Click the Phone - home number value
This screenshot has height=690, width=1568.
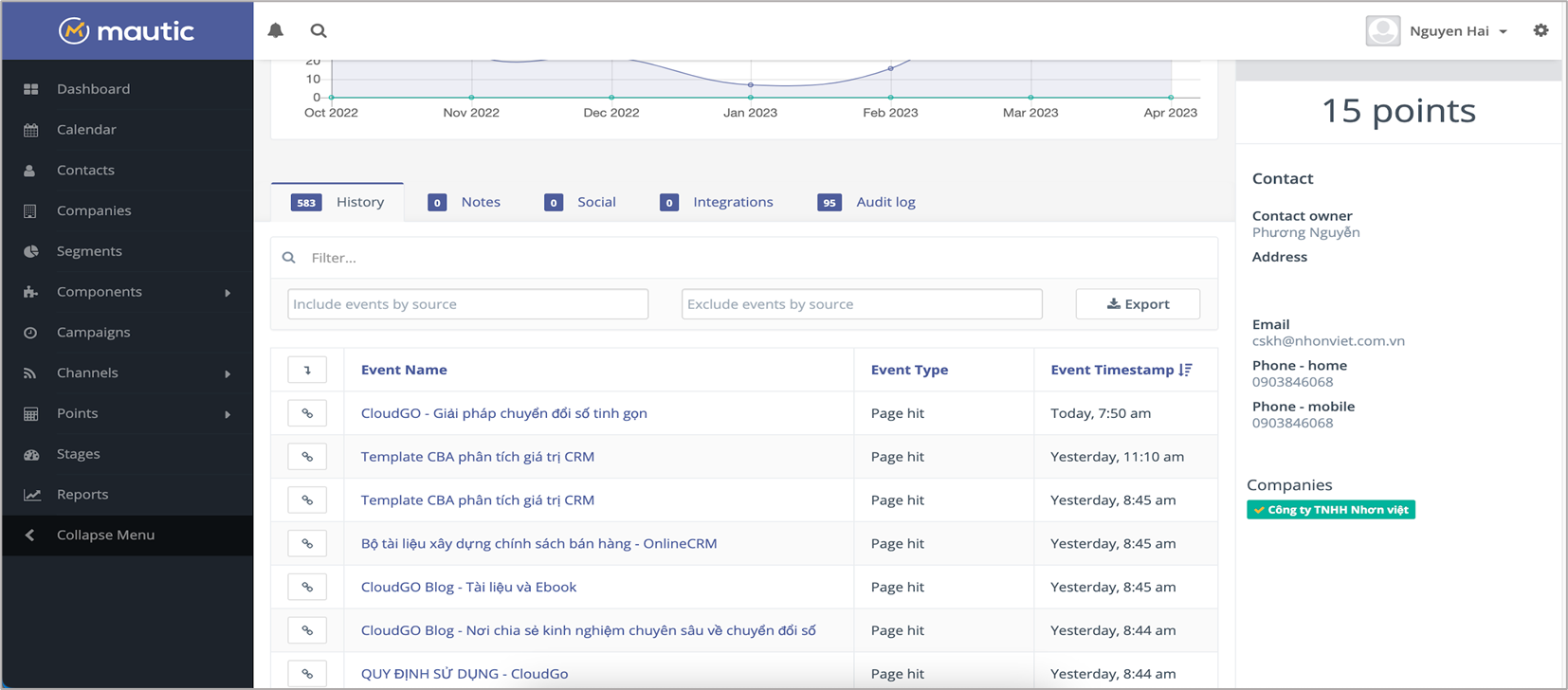pyautogui.click(x=1292, y=382)
